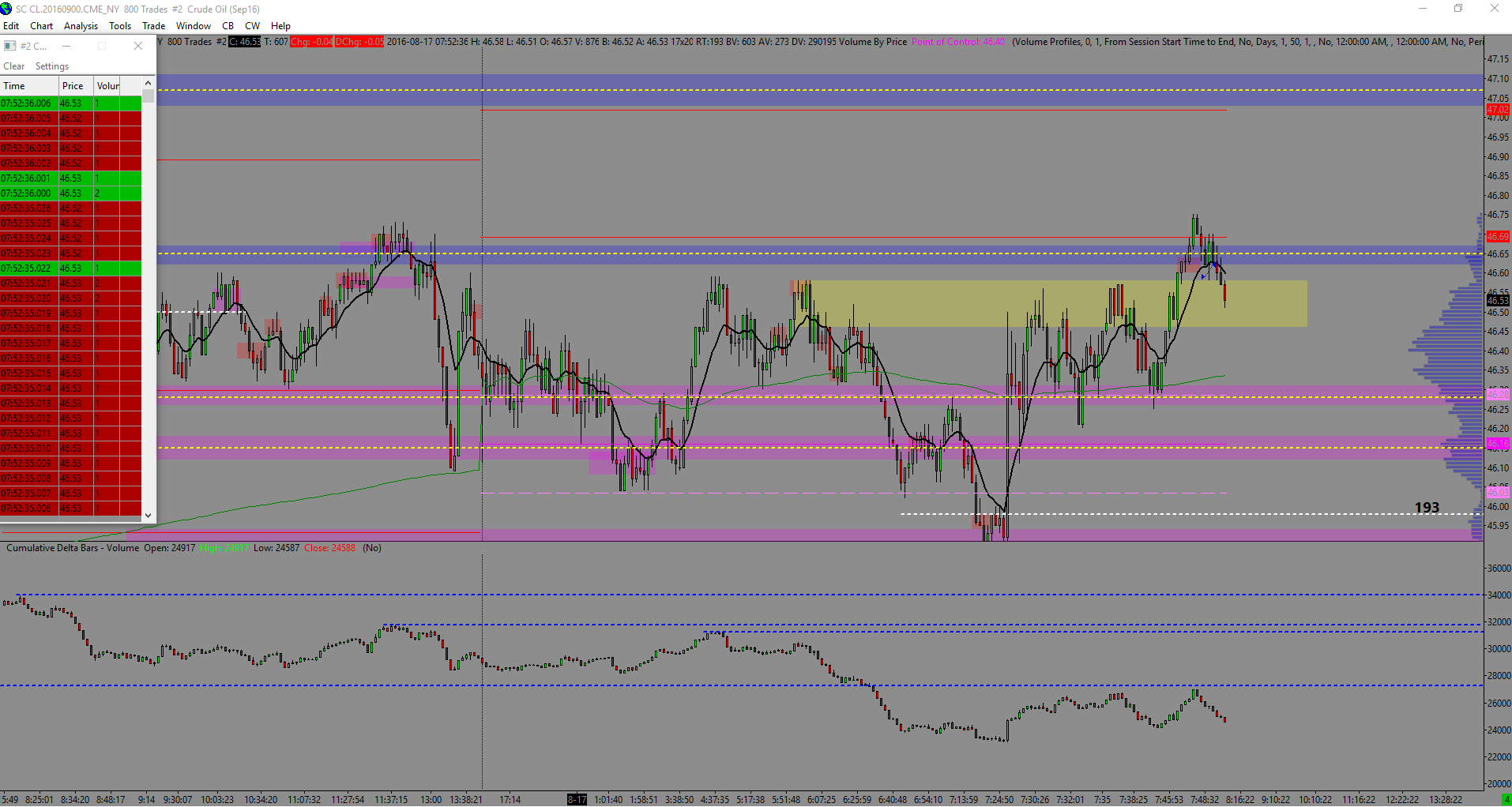Open the Window menu
1512x807 pixels.
(194, 26)
